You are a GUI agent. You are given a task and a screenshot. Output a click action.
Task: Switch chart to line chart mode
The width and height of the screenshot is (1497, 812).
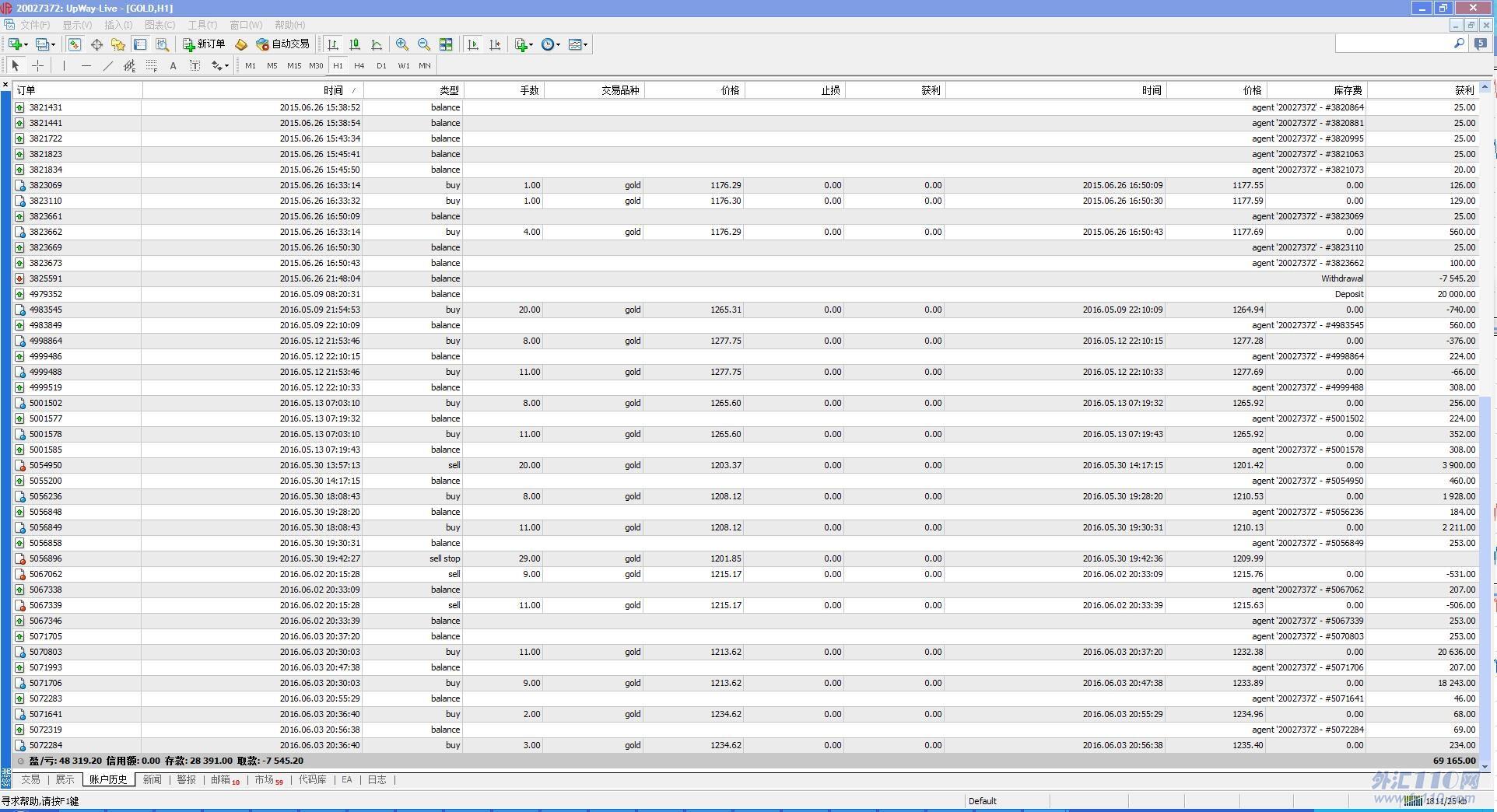377,44
